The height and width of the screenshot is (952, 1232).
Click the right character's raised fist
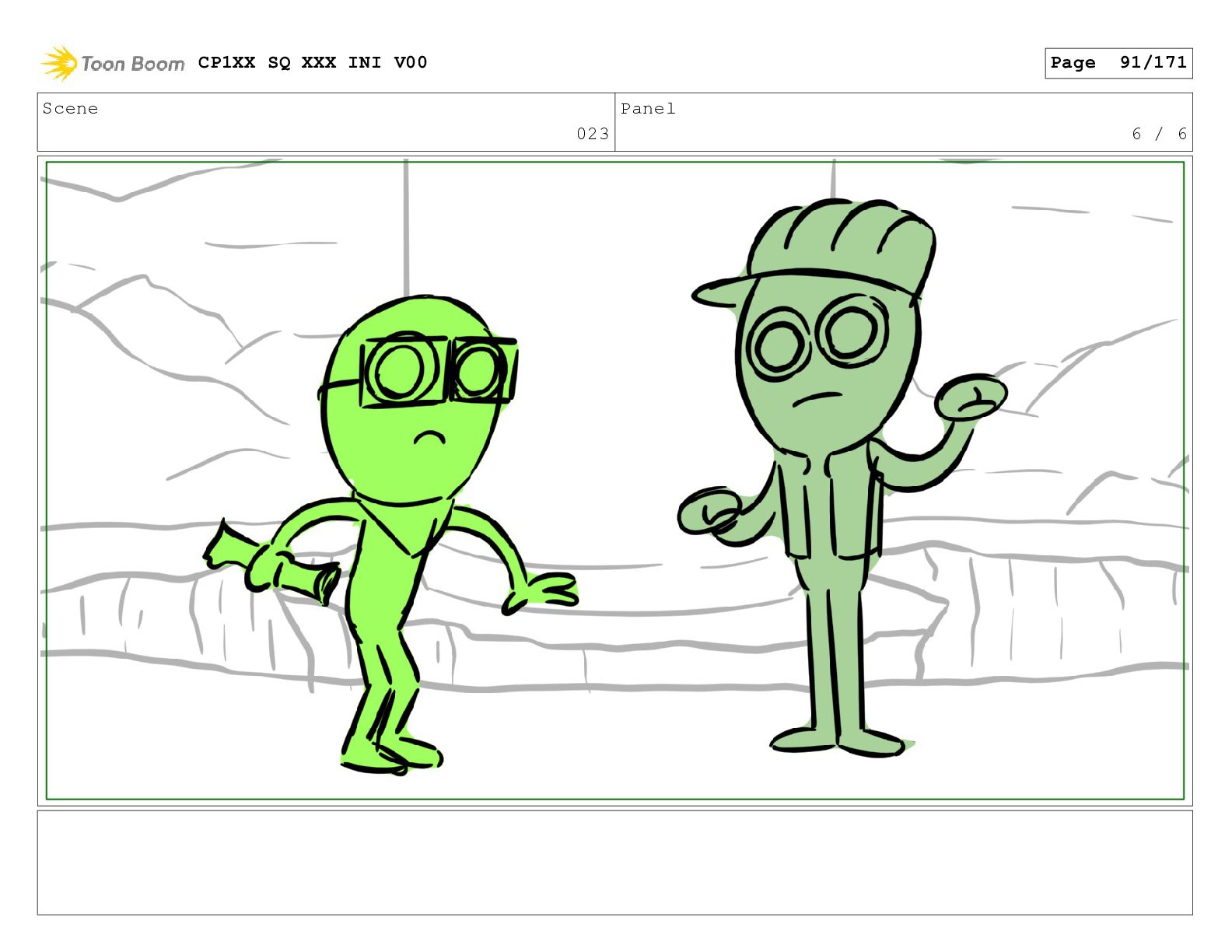tap(970, 397)
